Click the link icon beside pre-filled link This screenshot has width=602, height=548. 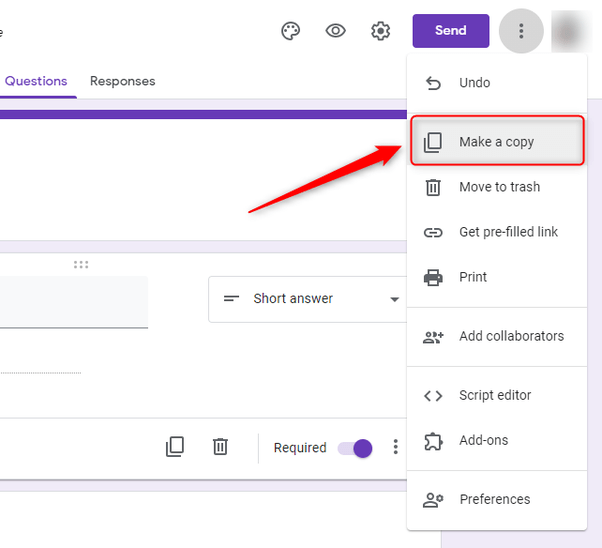(x=433, y=232)
